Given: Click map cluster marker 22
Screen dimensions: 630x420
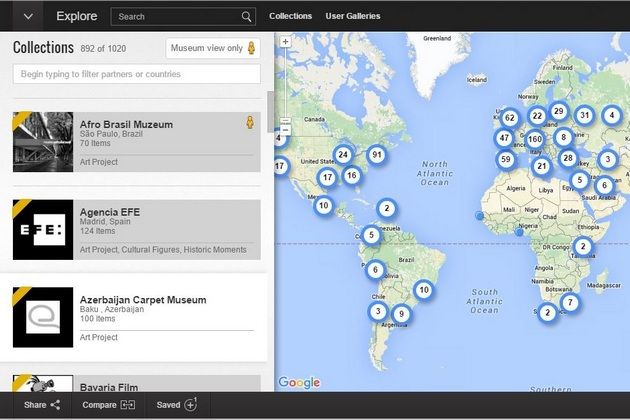Looking at the screenshot, I should [x=537, y=116].
